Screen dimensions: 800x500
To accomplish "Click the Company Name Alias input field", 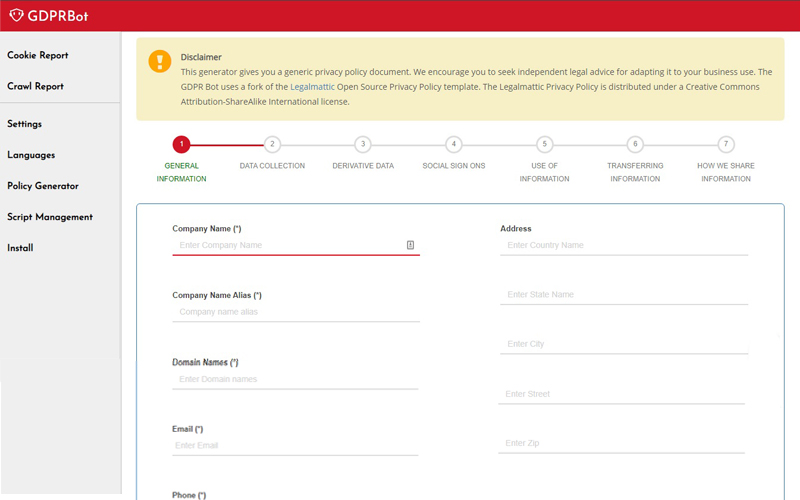I will [295, 312].
